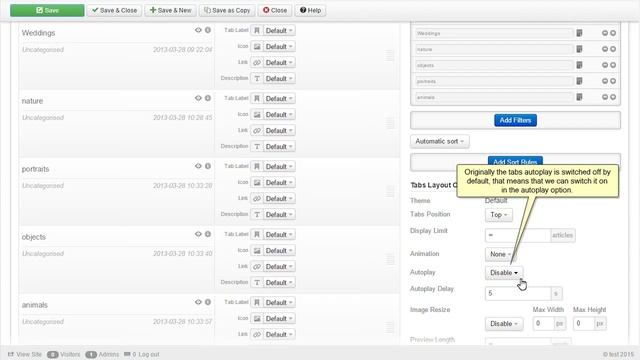Open the Image Resize Disable dropdown

(x=504, y=324)
